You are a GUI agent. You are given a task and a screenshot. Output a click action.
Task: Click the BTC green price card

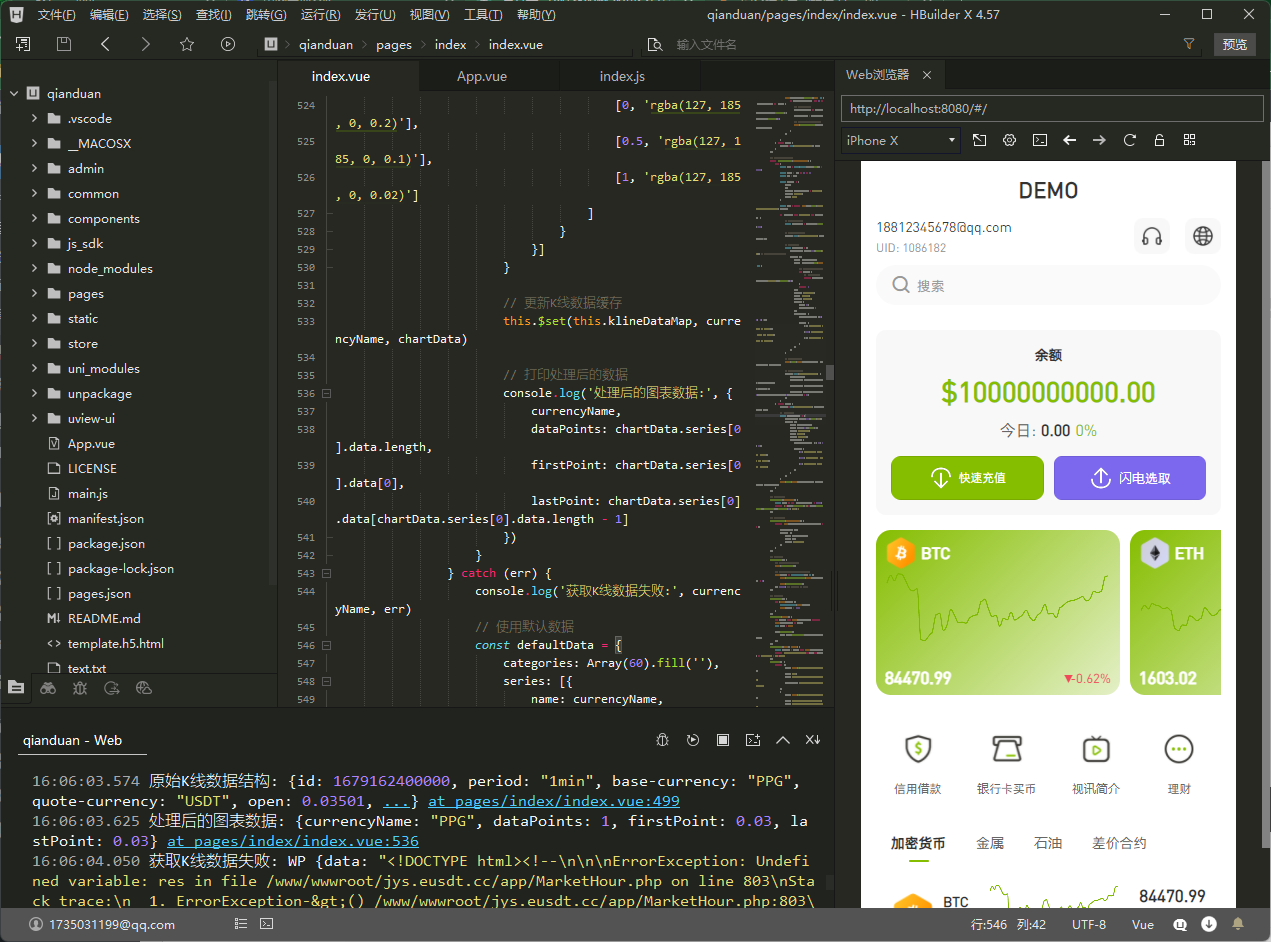(x=997, y=612)
